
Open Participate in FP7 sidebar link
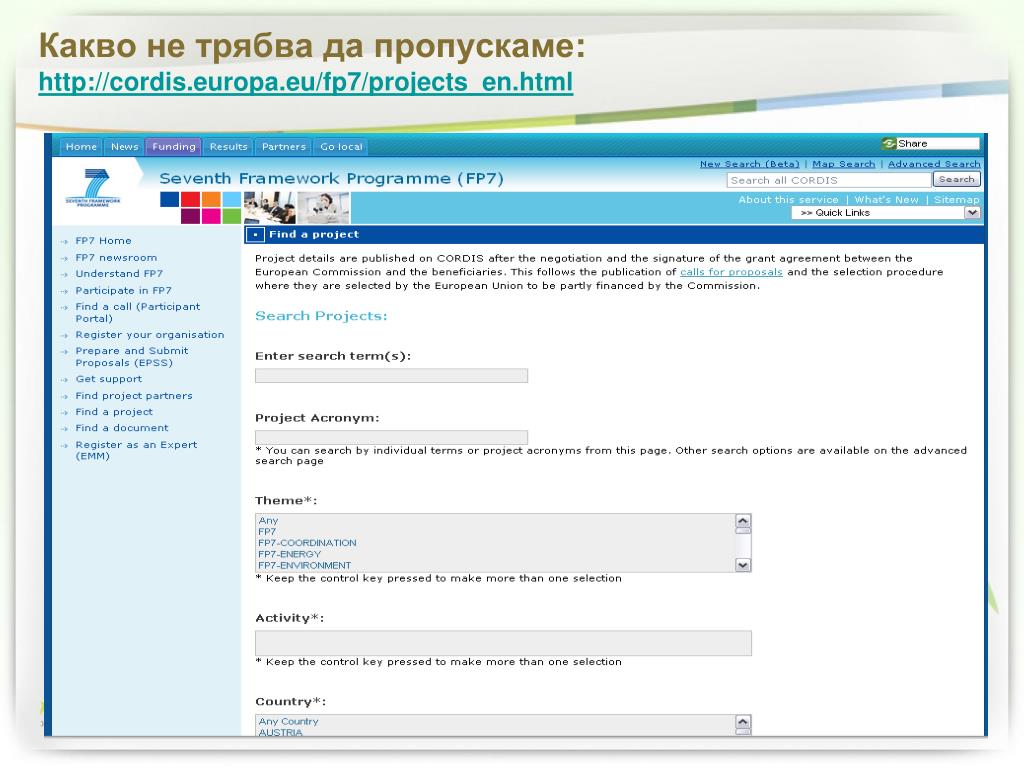[x=123, y=291]
